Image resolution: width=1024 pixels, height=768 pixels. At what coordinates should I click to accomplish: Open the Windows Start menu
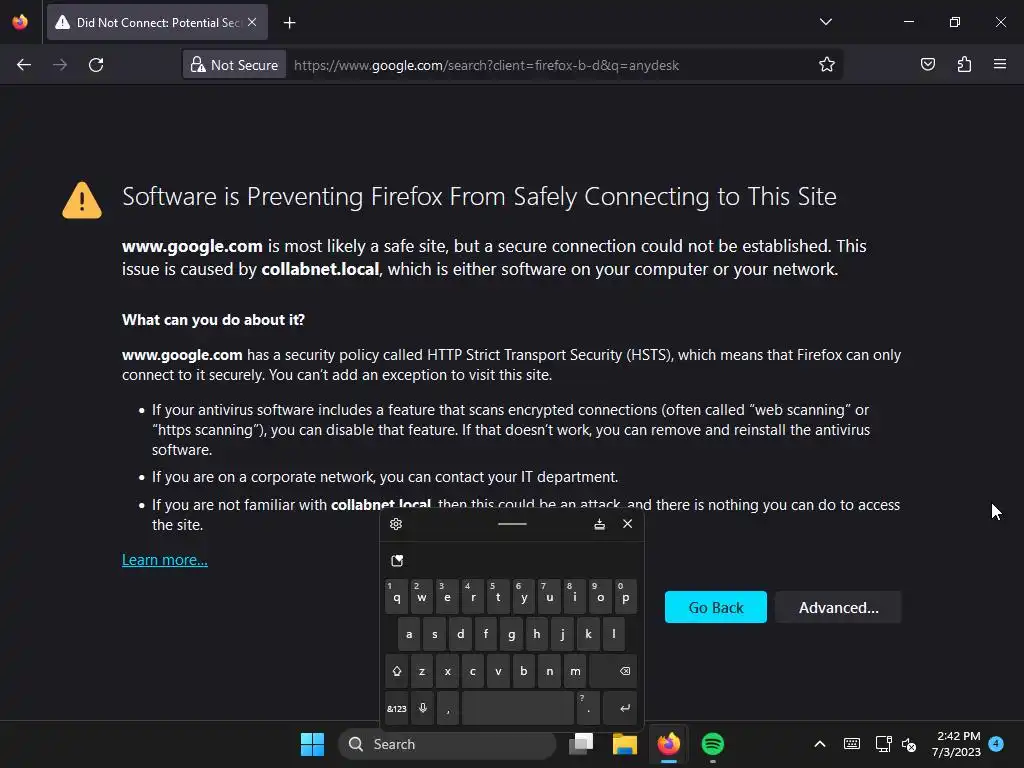pyautogui.click(x=312, y=744)
